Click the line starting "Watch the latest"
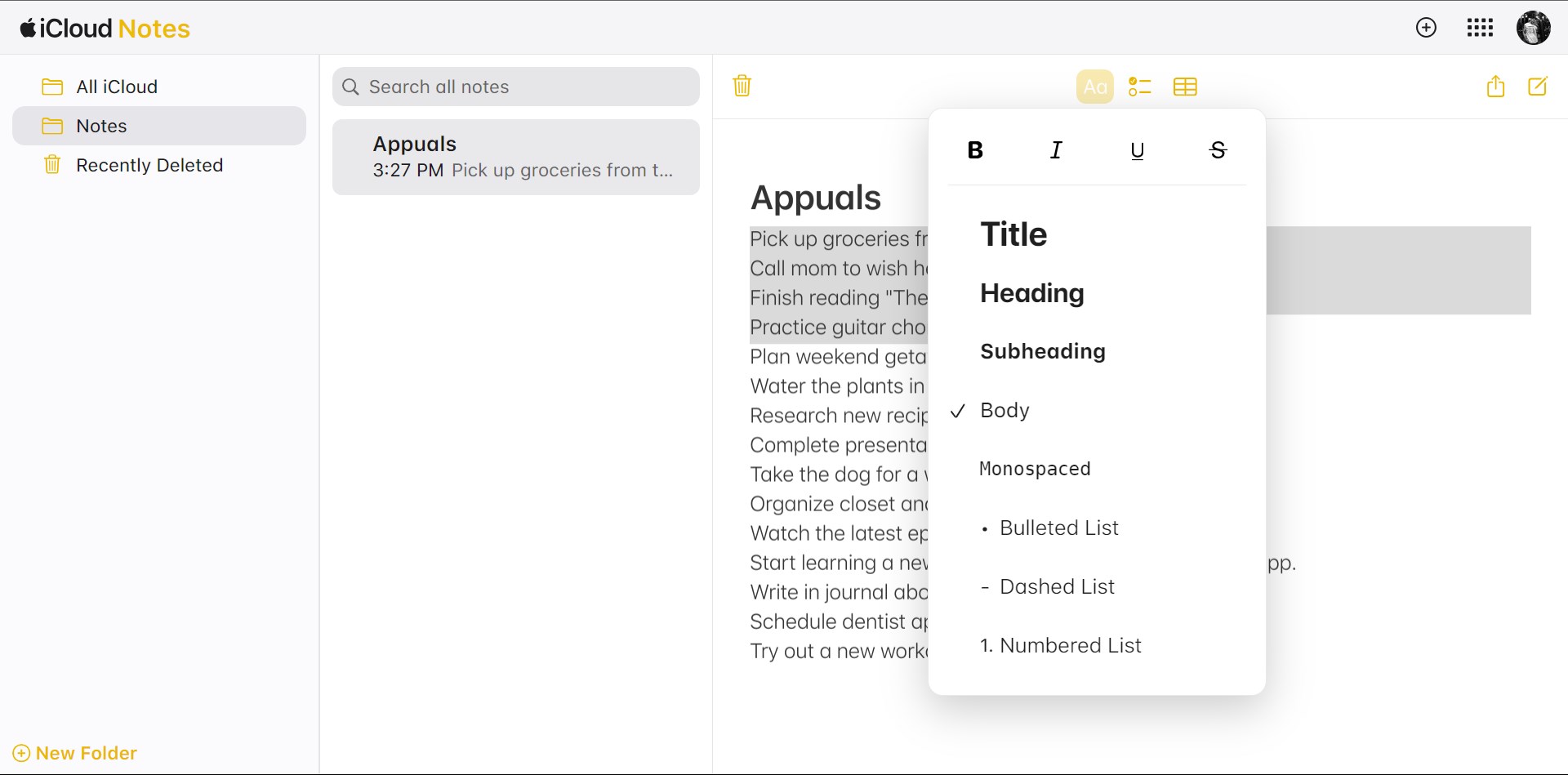Screen dimensions: 1568x775 [x=839, y=533]
